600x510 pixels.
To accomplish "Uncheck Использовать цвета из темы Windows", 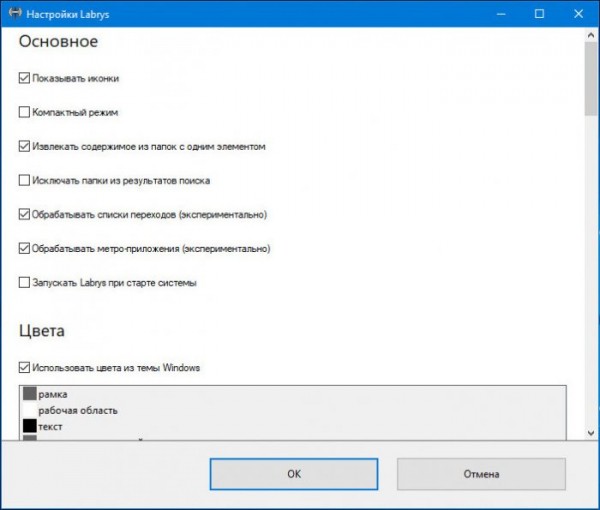I will (24, 367).
